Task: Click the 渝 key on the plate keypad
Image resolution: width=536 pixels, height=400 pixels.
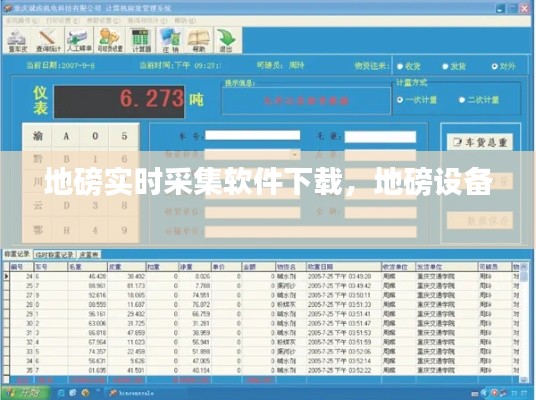Action: click(x=38, y=136)
